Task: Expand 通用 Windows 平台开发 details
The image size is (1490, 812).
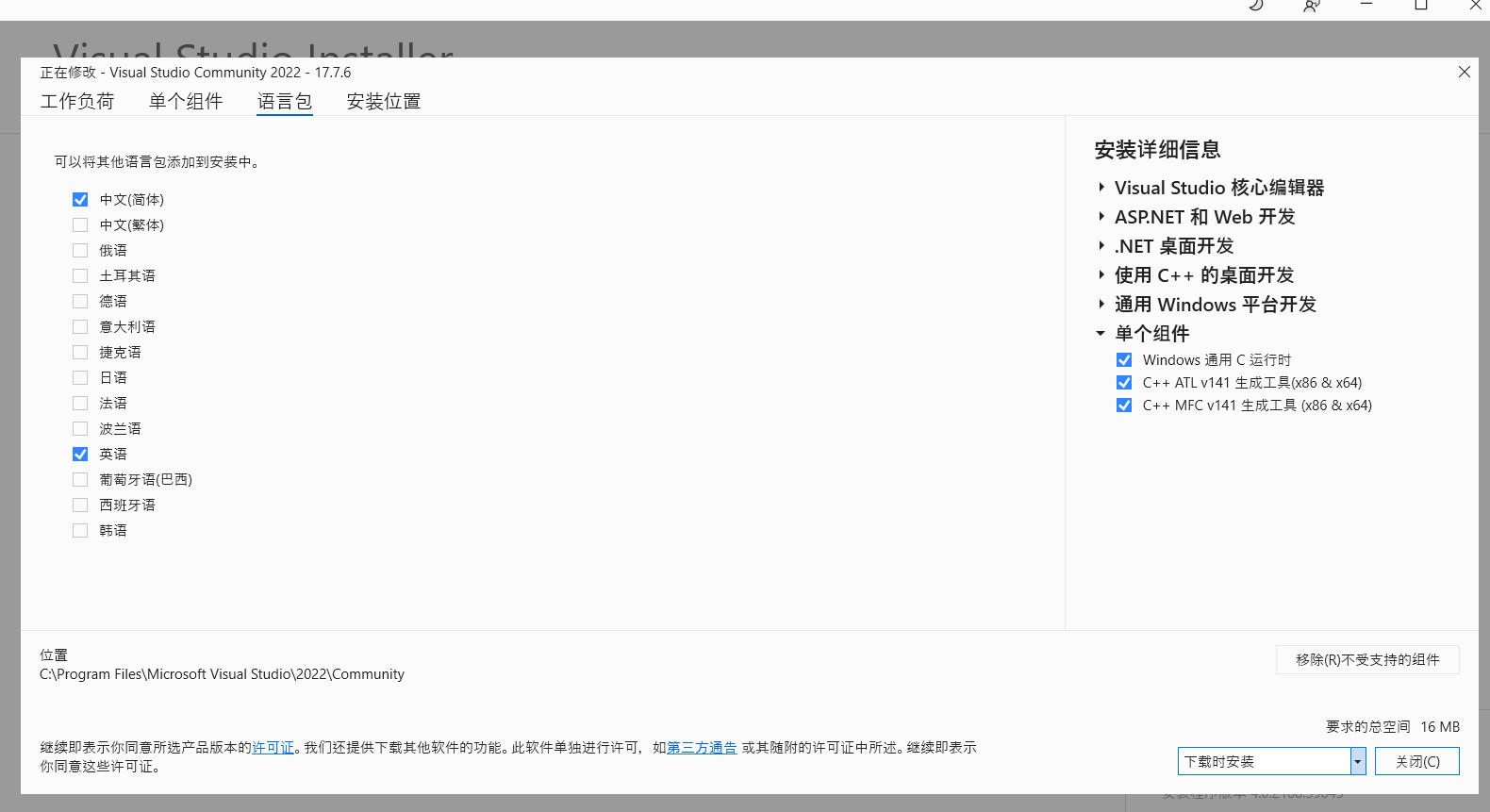Action: point(1101,305)
